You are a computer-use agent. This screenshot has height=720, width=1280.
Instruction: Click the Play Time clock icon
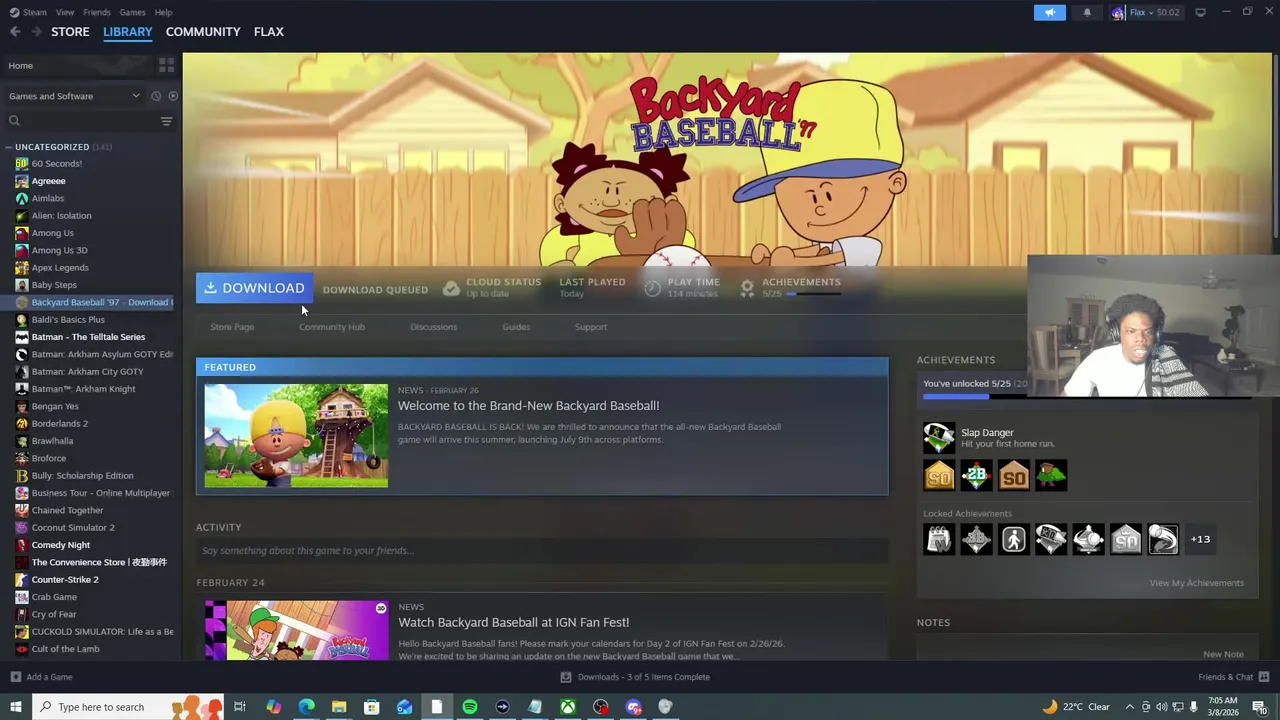point(652,288)
